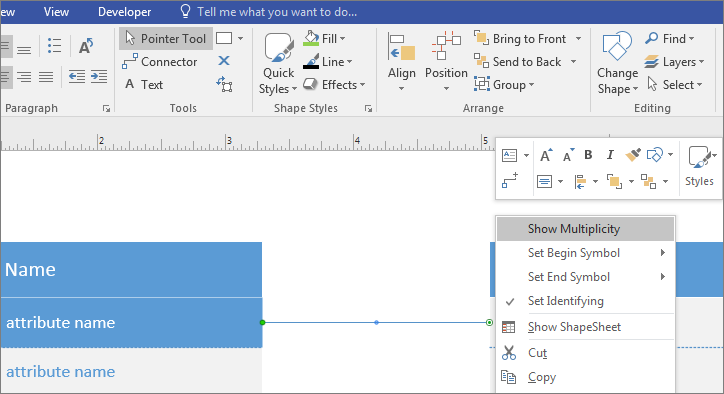Apply justify alignment in Paragraph group
724x394 pixels.
pos(46,76)
